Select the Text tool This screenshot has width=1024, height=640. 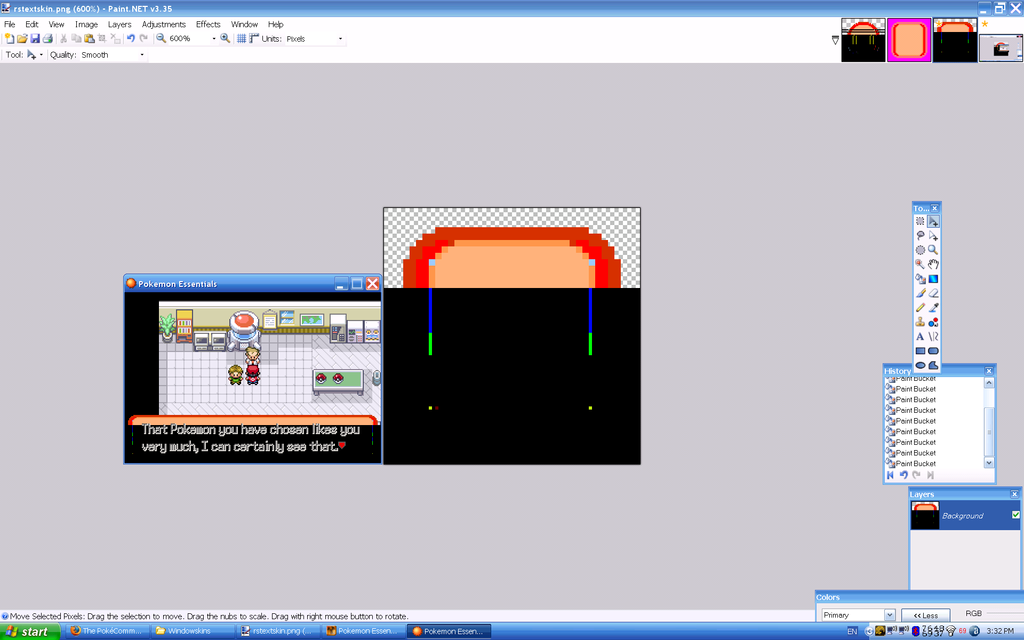tap(920, 336)
